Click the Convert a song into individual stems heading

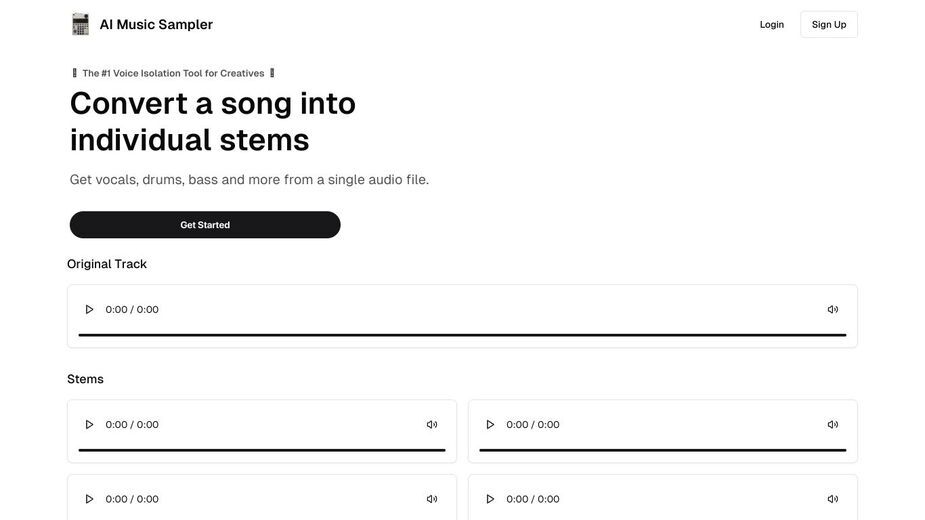point(213,122)
